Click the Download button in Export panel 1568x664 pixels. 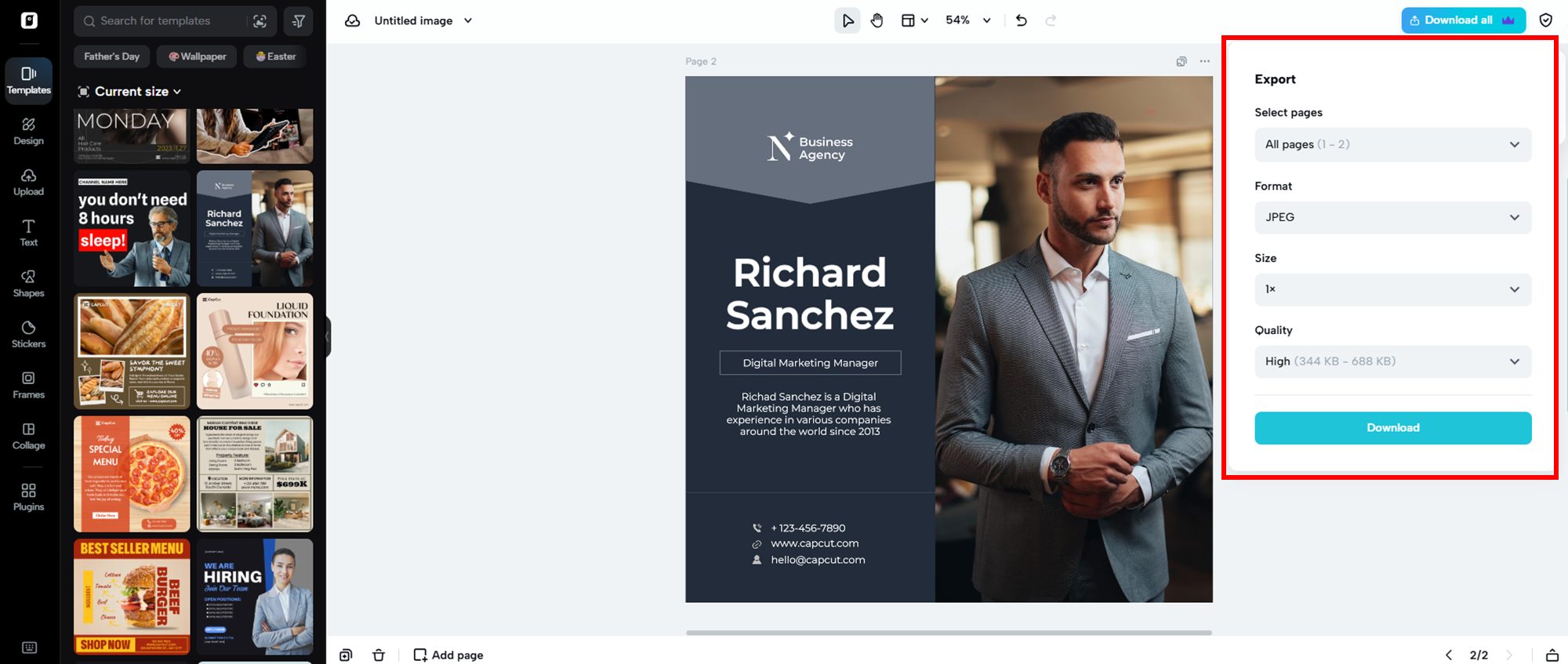(1393, 428)
